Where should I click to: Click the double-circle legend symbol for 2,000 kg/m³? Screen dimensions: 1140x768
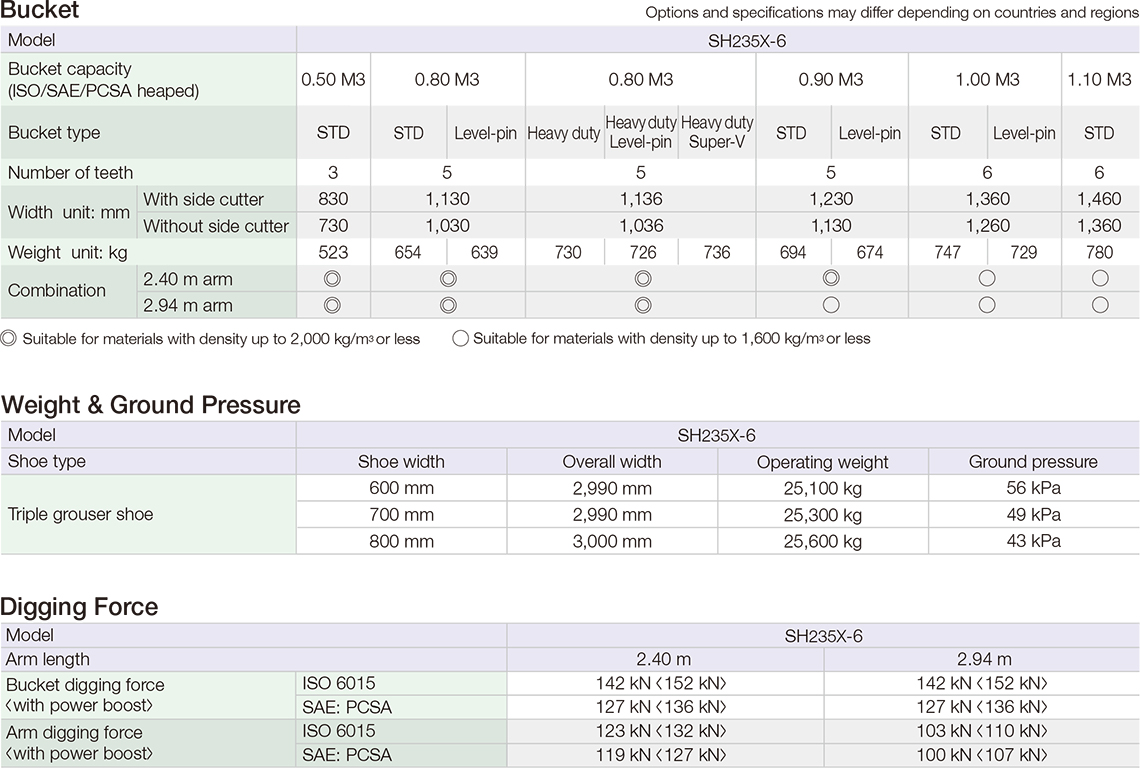[x=9, y=339]
